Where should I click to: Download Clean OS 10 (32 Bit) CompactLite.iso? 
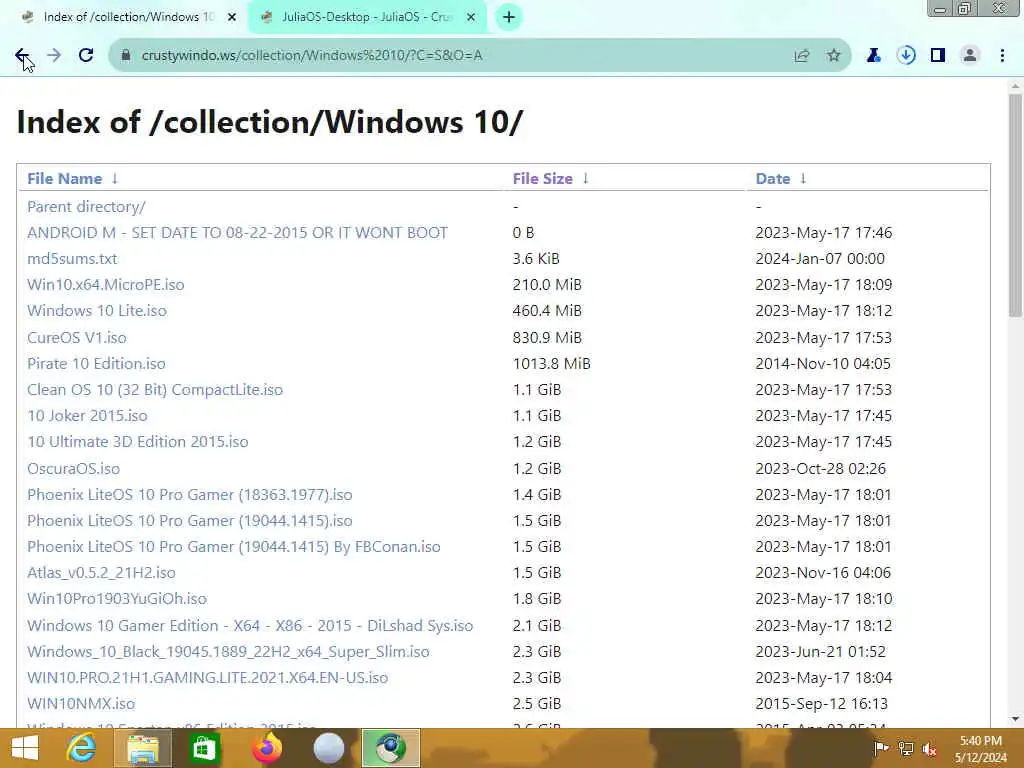(155, 390)
